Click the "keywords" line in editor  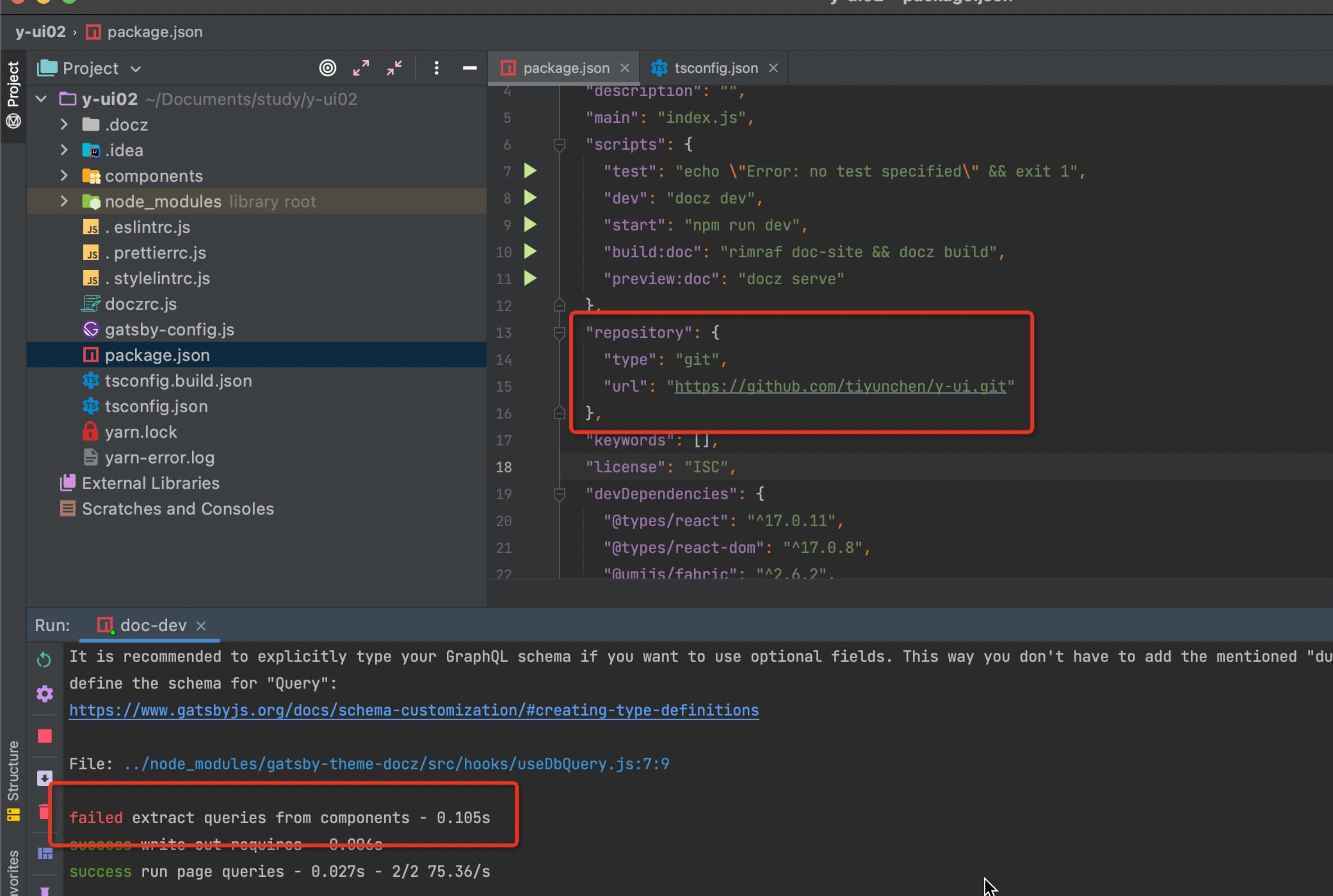point(652,440)
